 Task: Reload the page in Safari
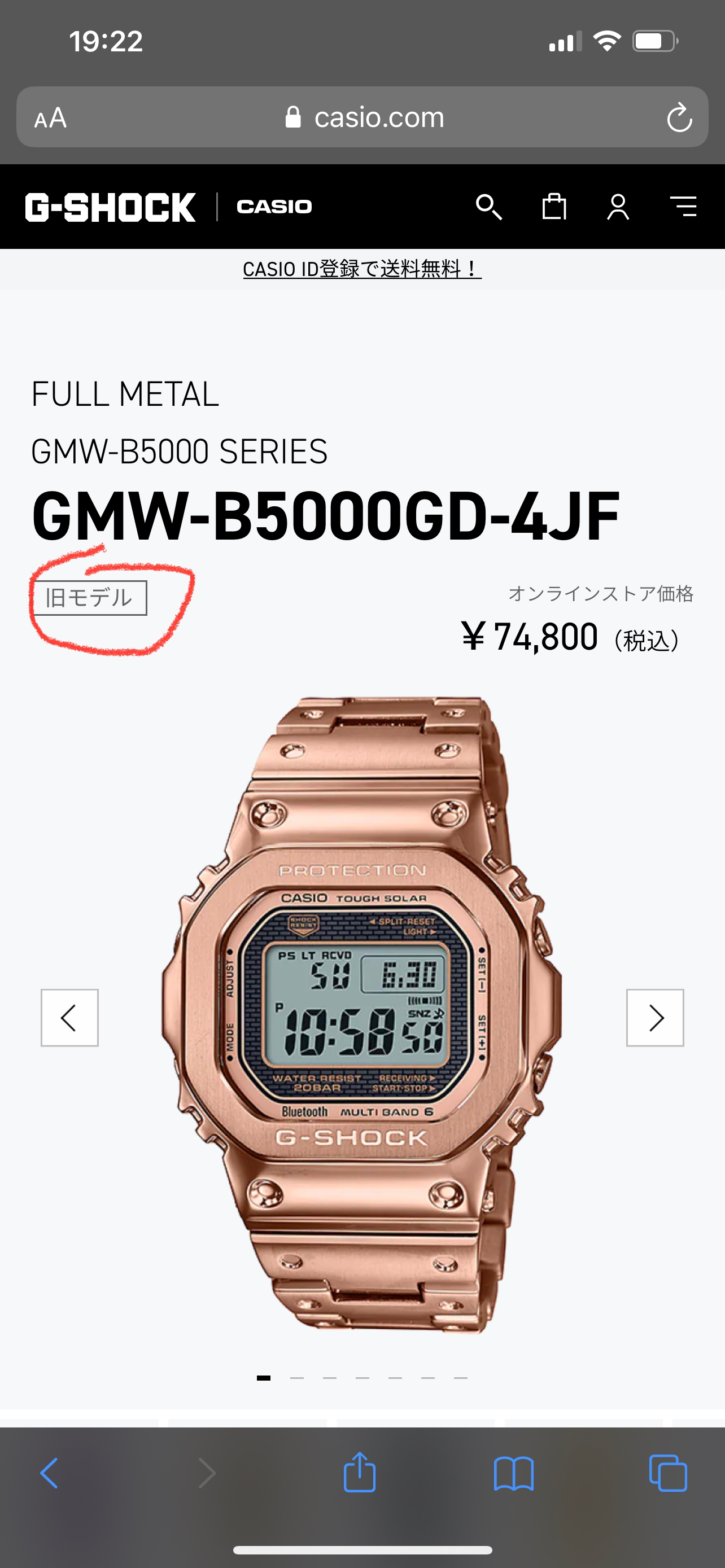679,117
